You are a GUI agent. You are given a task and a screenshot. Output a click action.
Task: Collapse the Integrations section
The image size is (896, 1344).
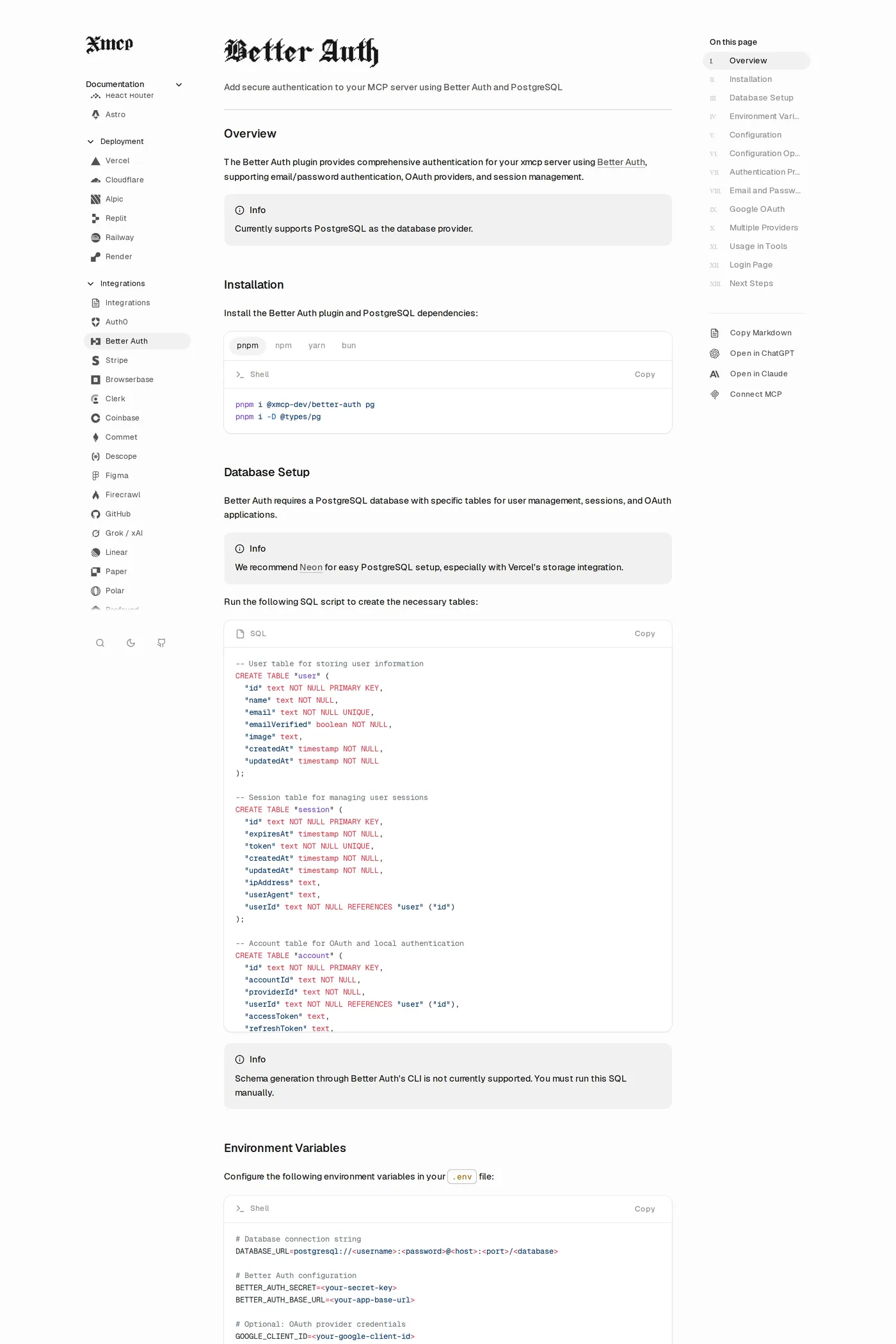tap(116, 284)
